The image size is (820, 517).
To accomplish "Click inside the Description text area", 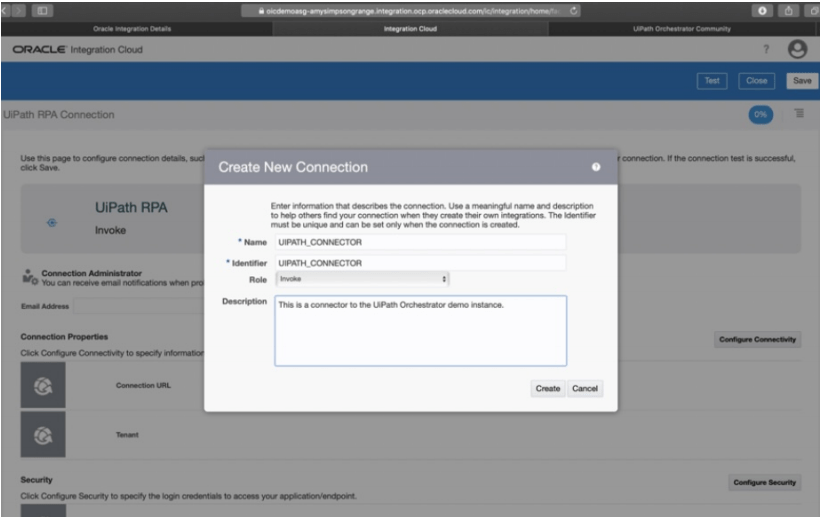I will [420, 330].
